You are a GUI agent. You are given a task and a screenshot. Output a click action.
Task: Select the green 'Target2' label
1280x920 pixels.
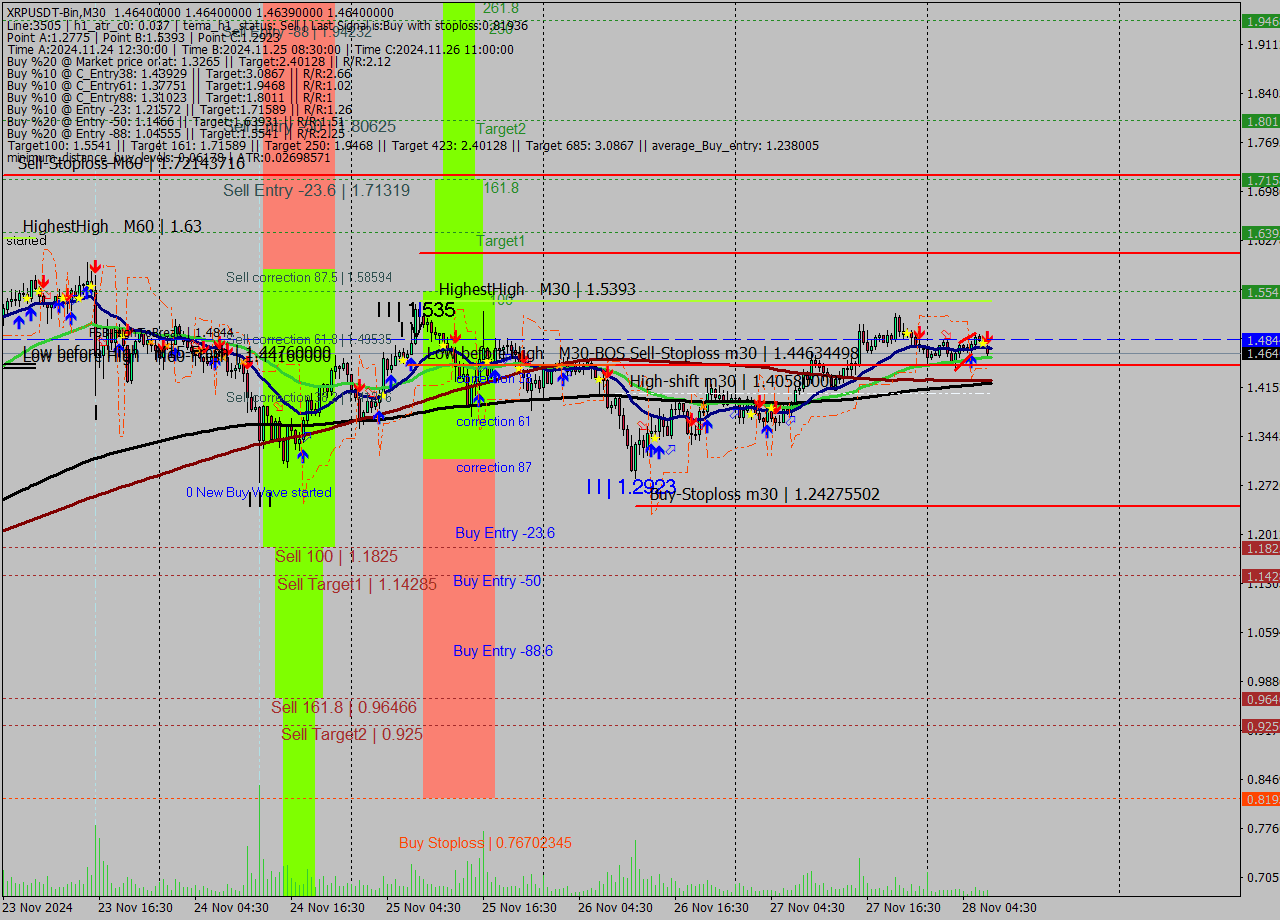pos(501,128)
